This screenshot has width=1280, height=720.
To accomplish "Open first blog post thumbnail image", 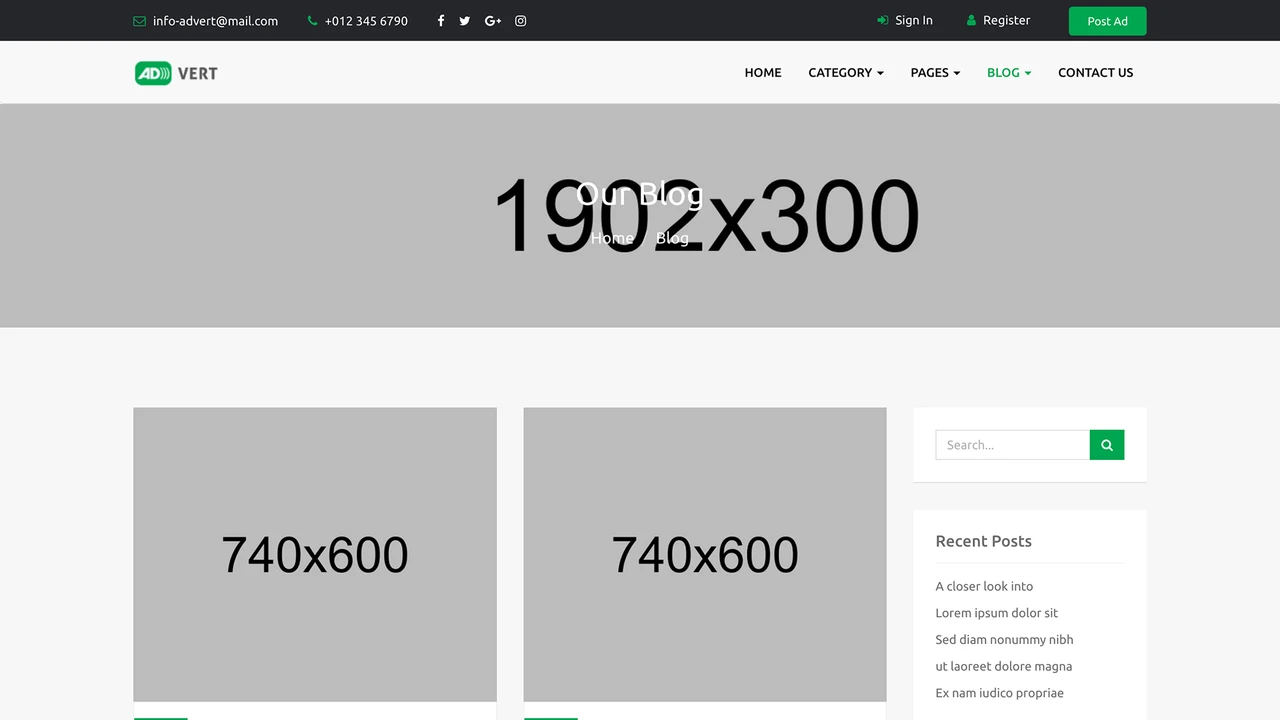I will coord(315,554).
